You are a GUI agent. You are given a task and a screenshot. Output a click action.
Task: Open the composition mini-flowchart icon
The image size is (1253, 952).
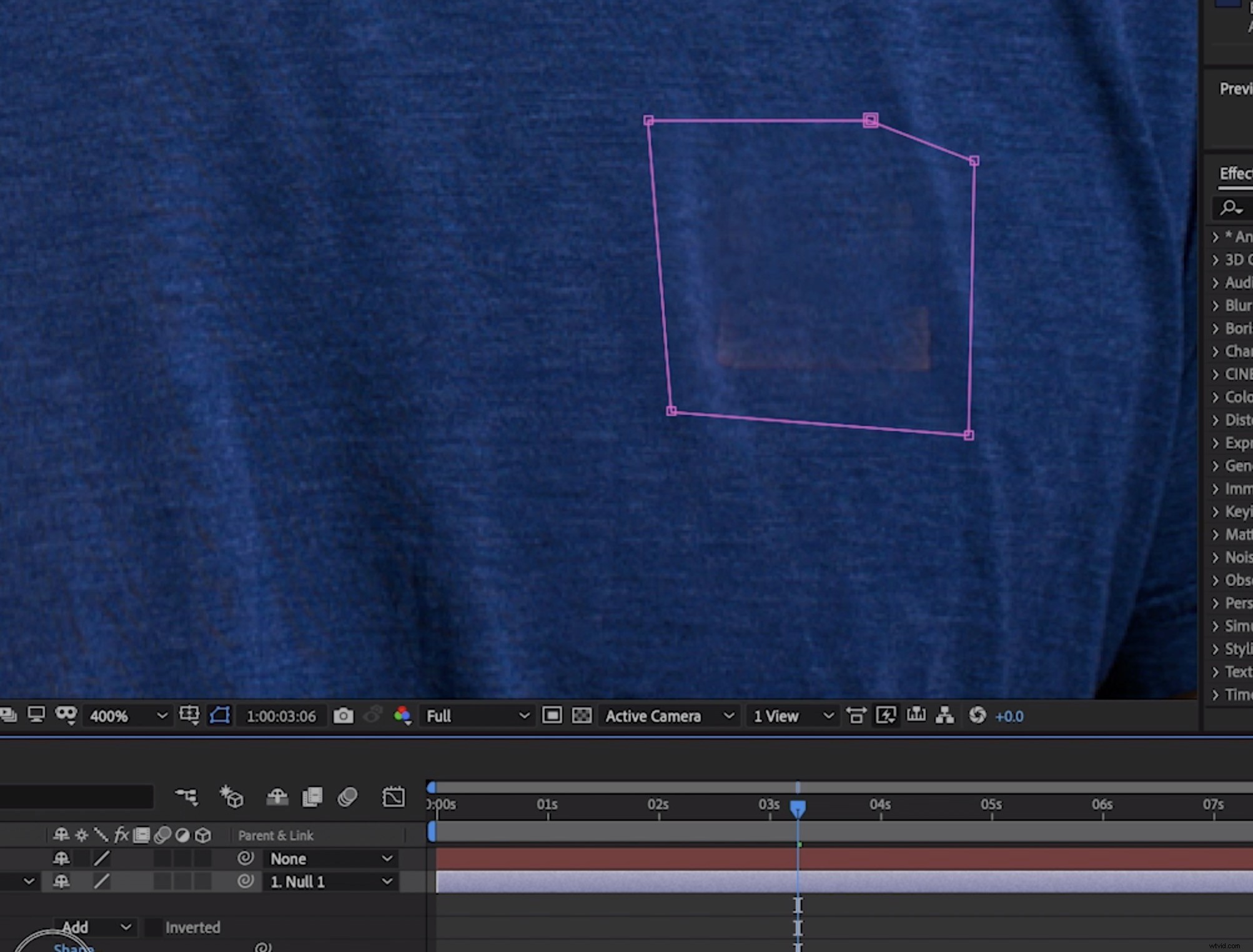pyautogui.click(x=945, y=716)
